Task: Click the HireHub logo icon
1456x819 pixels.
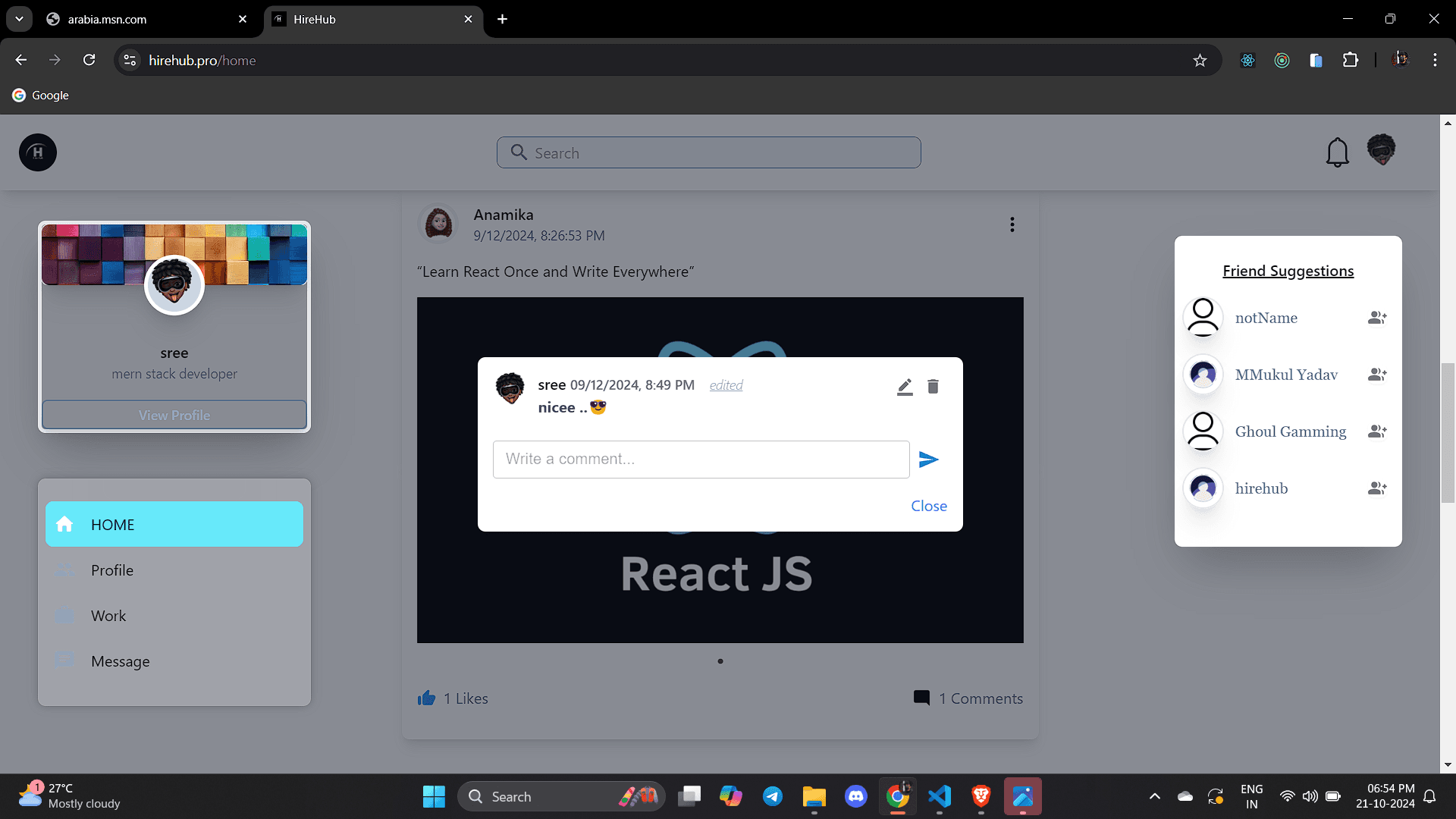Action: pos(38,152)
